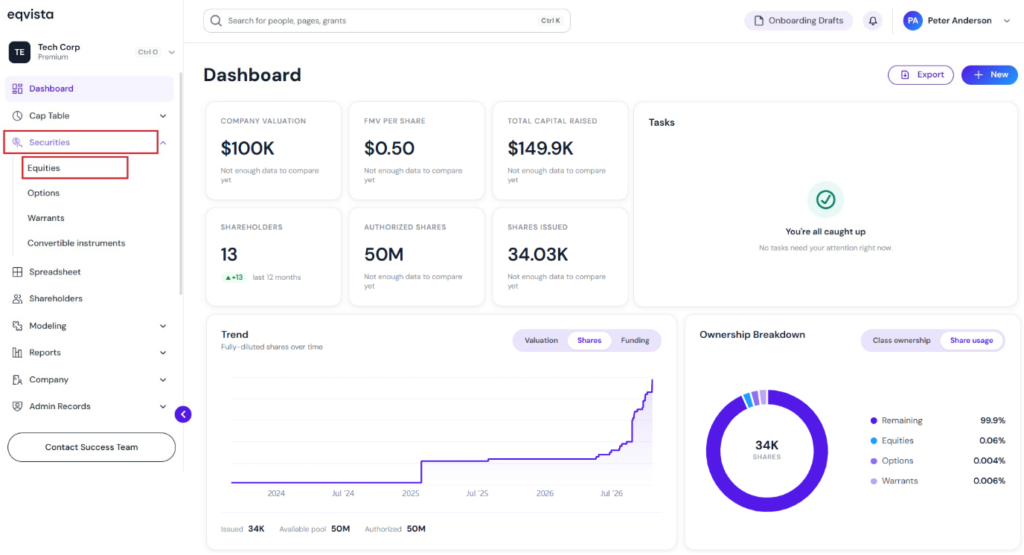Select Share usage in Ownership Breakdown

(971, 340)
